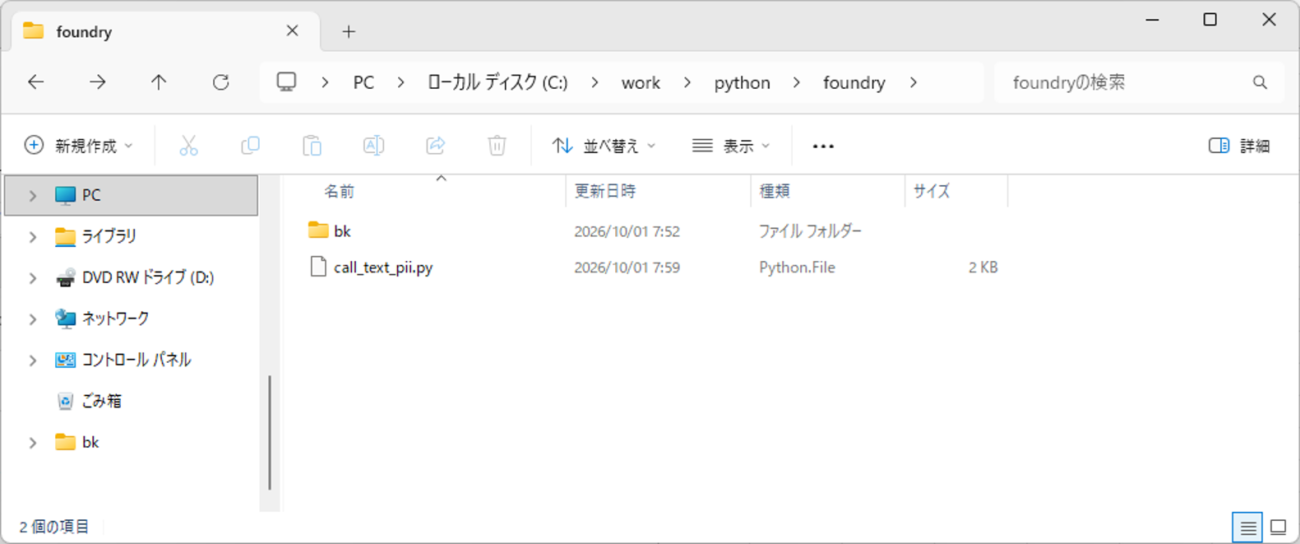Open chevron after foundry in address bar
The height and width of the screenshot is (544, 1300).
(913, 83)
